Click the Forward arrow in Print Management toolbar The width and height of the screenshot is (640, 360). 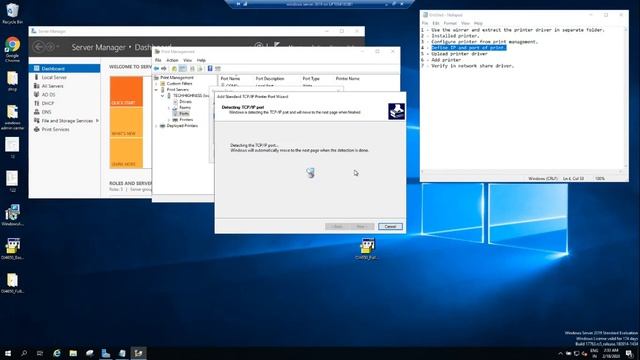tap(164, 69)
